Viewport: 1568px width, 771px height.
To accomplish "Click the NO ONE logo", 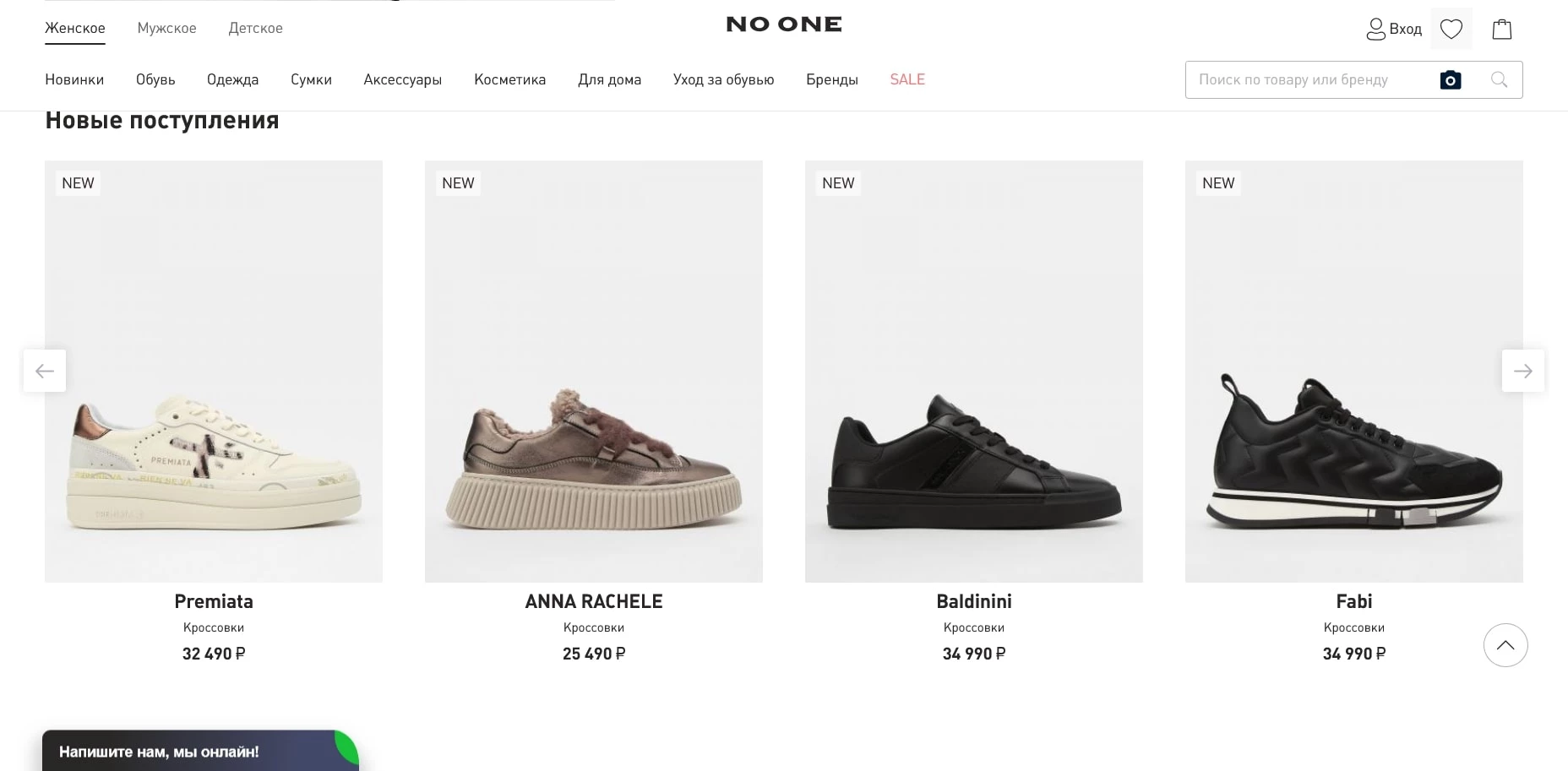I will [784, 24].
